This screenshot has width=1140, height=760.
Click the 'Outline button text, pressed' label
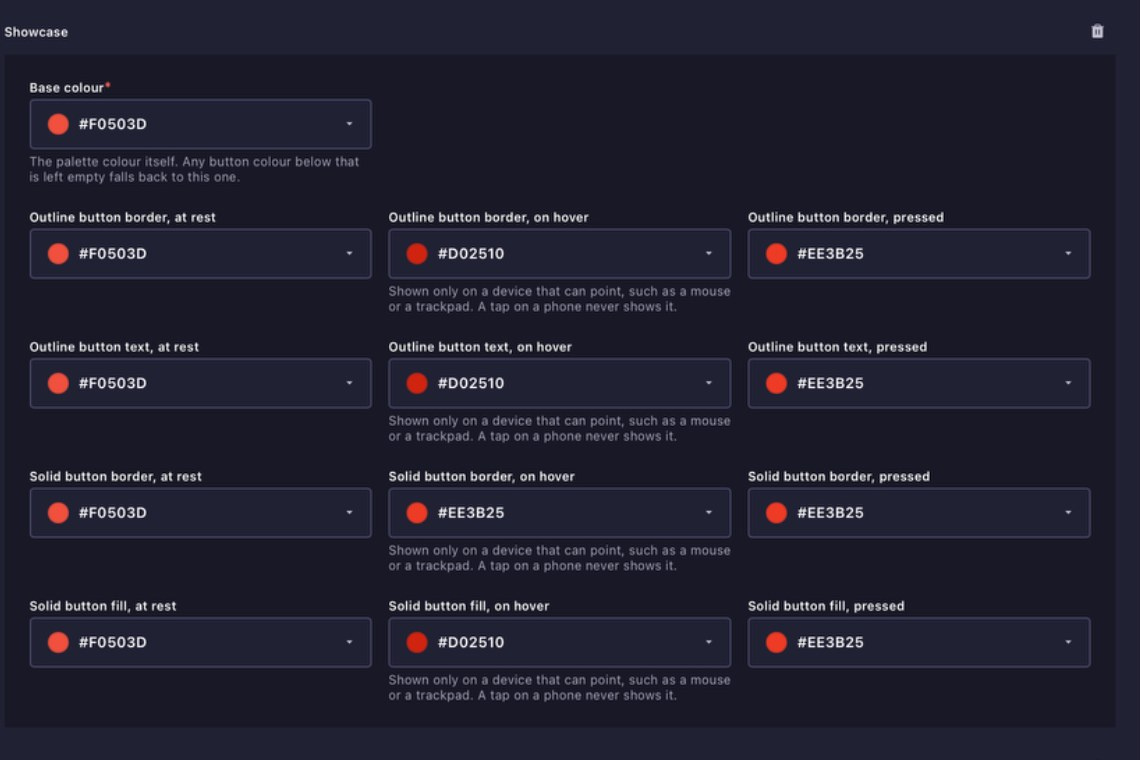coord(838,347)
